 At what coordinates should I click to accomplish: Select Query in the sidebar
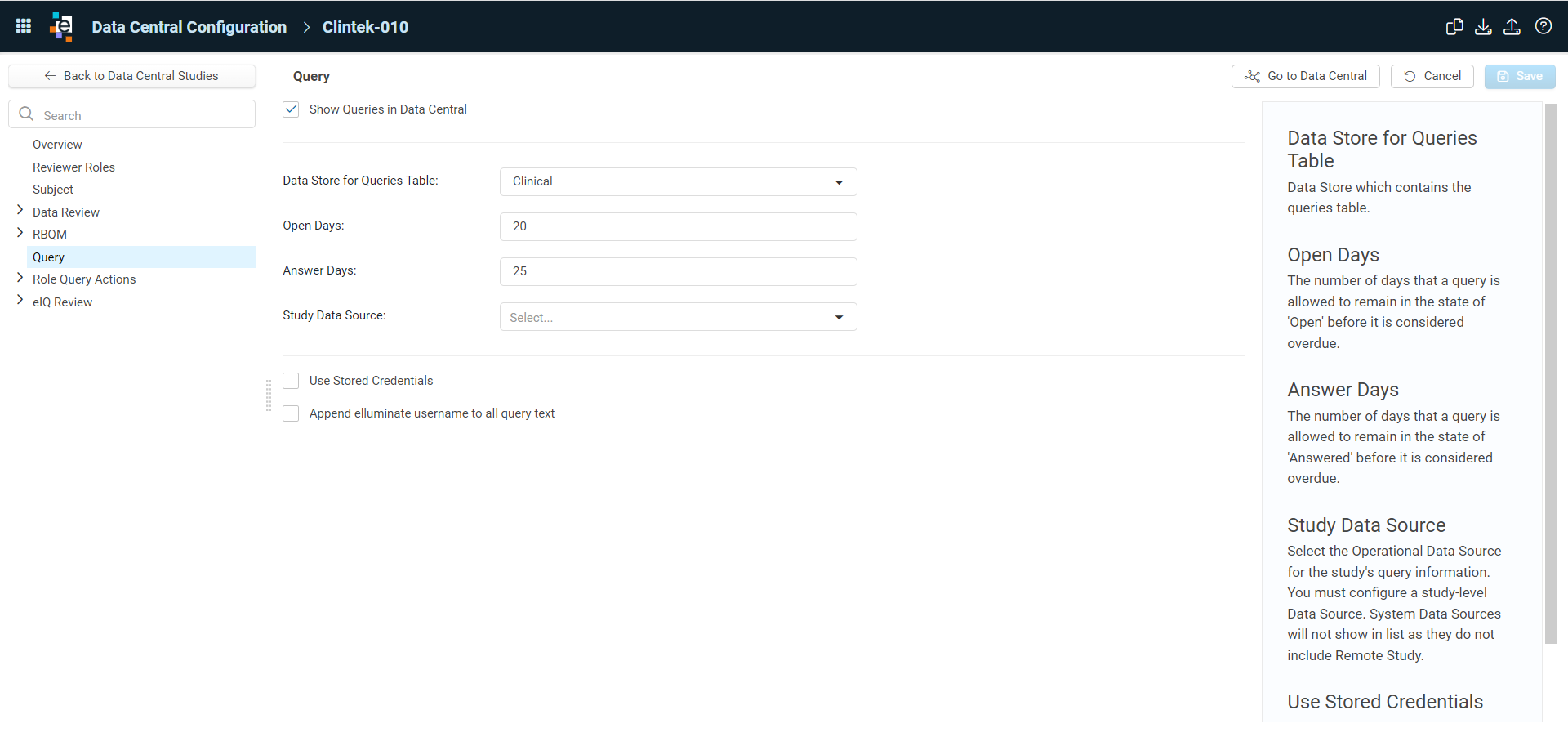tap(141, 257)
